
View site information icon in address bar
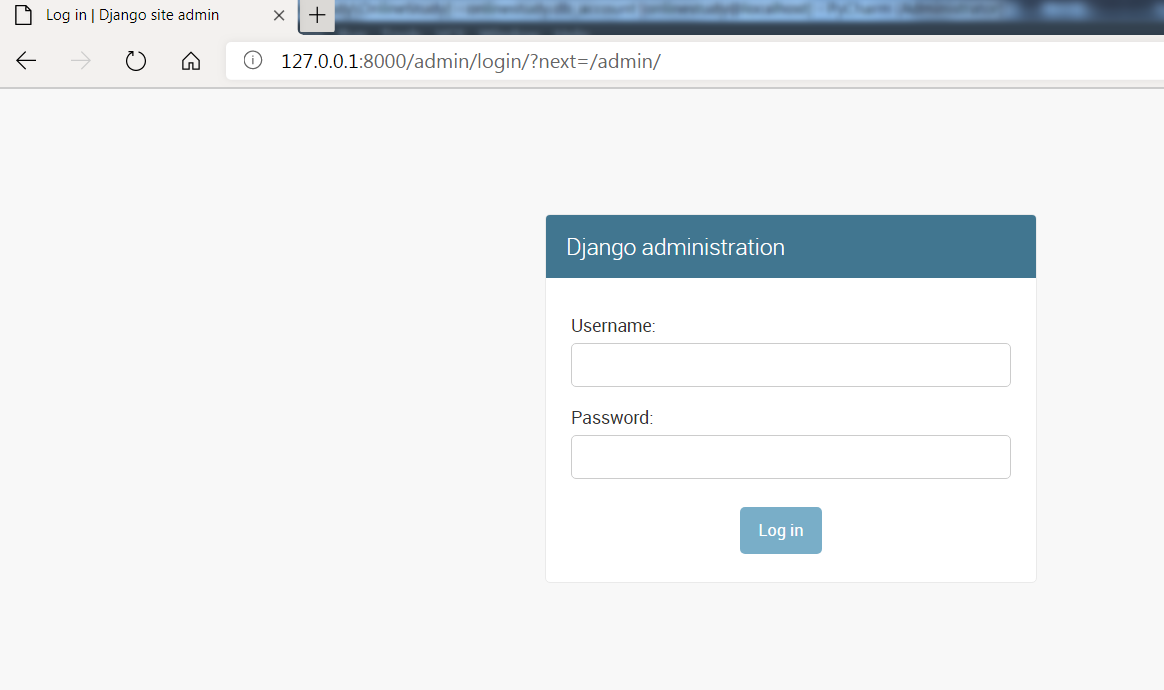252,60
